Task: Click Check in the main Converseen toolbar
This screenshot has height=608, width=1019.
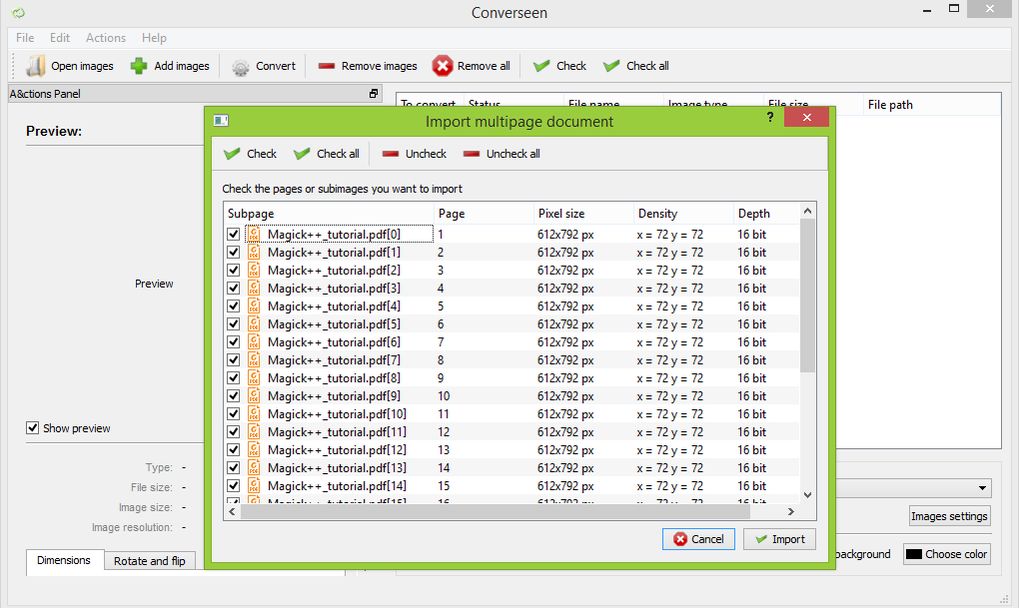Action: (x=560, y=66)
